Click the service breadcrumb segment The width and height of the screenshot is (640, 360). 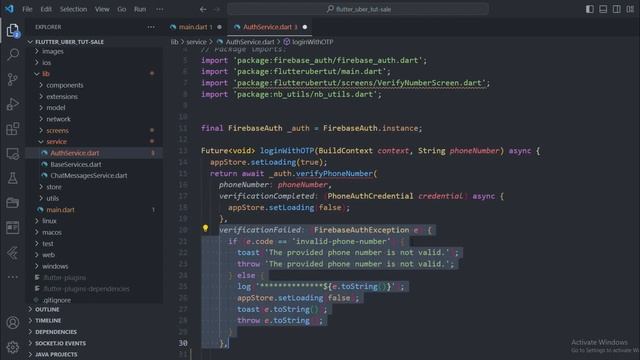click(196, 42)
